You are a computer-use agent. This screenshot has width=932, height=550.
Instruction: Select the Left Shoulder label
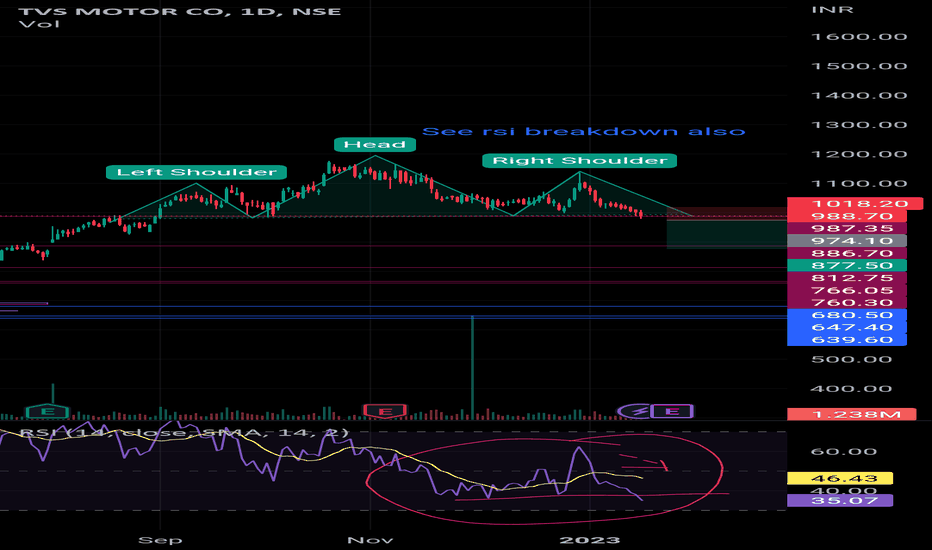(x=196, y=172)
